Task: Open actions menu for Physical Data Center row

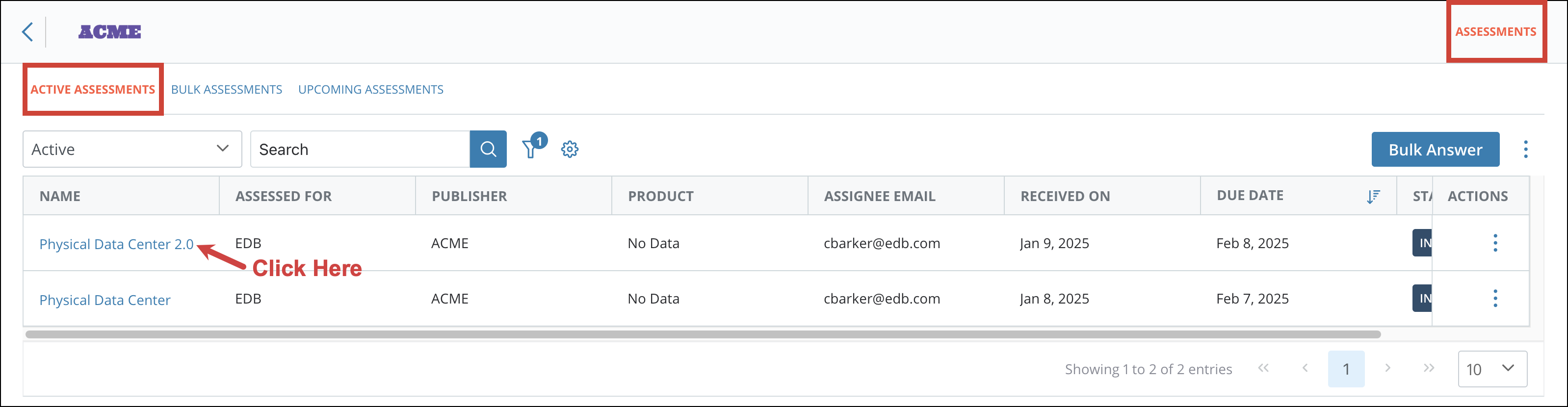Action: [x=1495, y=298]
